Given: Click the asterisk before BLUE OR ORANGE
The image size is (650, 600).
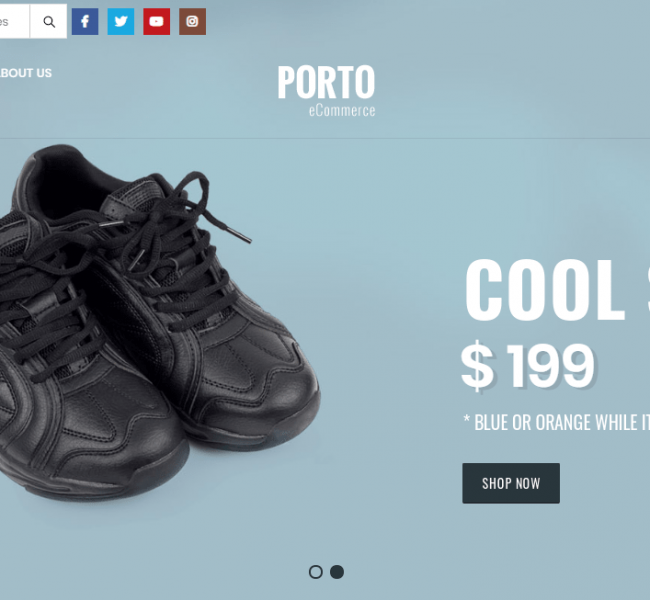Looking at the screenshot, I should tap(467, 418).
